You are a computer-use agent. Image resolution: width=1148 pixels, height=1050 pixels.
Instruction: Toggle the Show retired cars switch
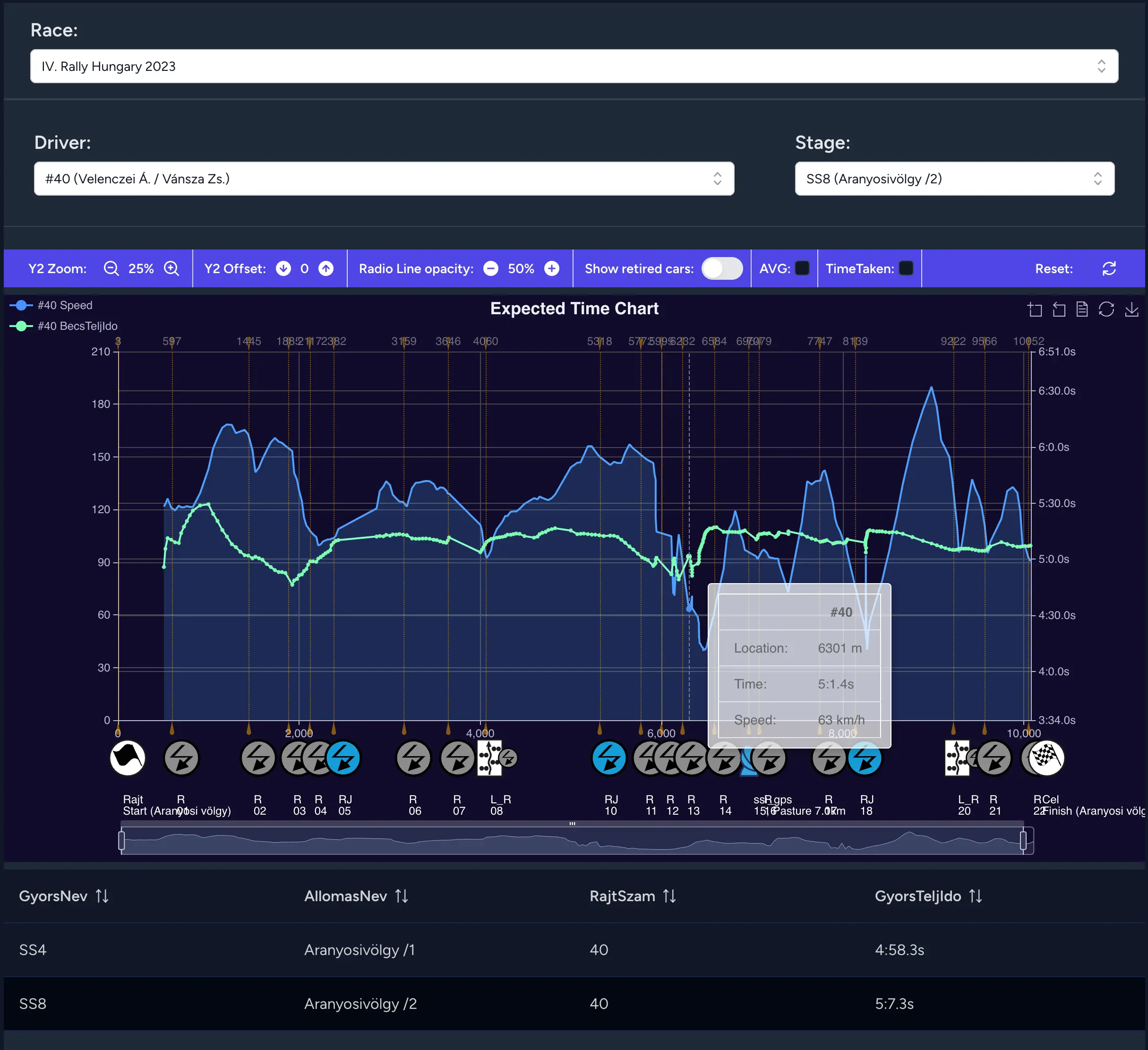(x=721, y=268)
